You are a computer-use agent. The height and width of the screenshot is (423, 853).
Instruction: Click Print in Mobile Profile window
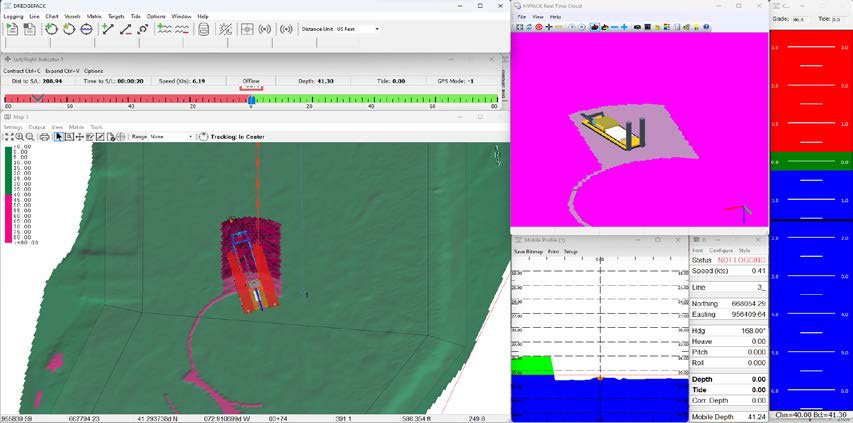(x=553, y=252)
